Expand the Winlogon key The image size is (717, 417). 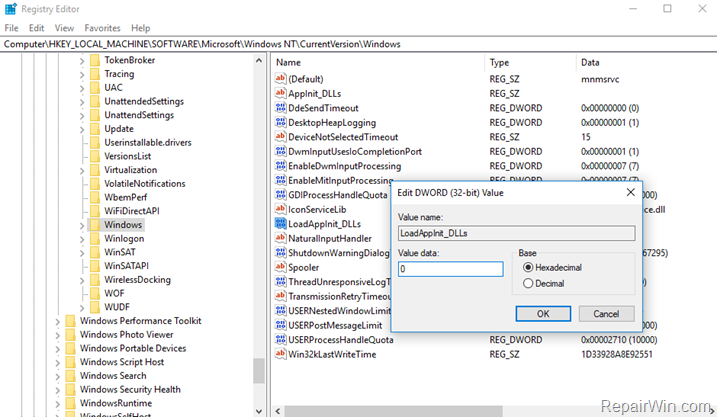click(x=82, y=239)
